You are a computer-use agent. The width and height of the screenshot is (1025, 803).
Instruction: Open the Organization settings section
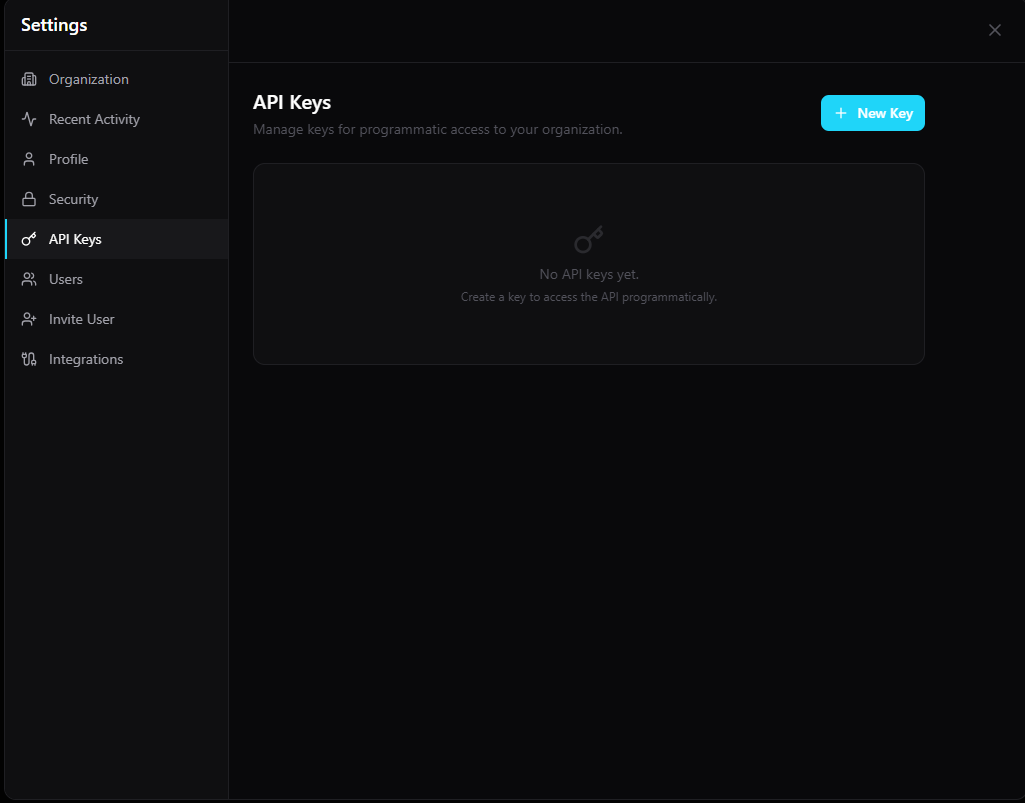pos(89,79)
